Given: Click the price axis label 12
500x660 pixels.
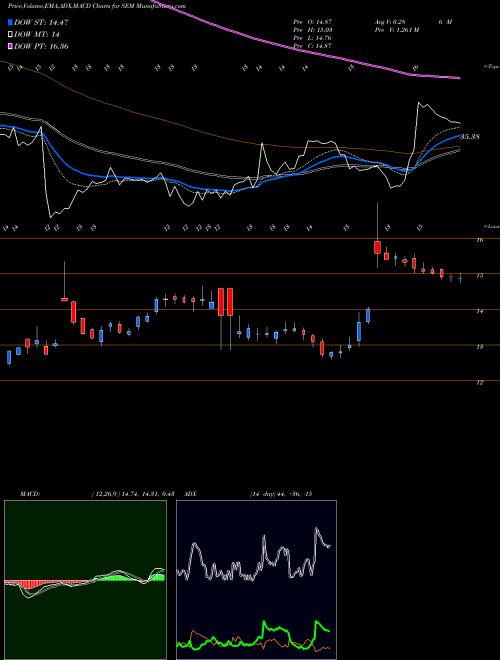Looking at the screenshot, I should click(479, 383).
